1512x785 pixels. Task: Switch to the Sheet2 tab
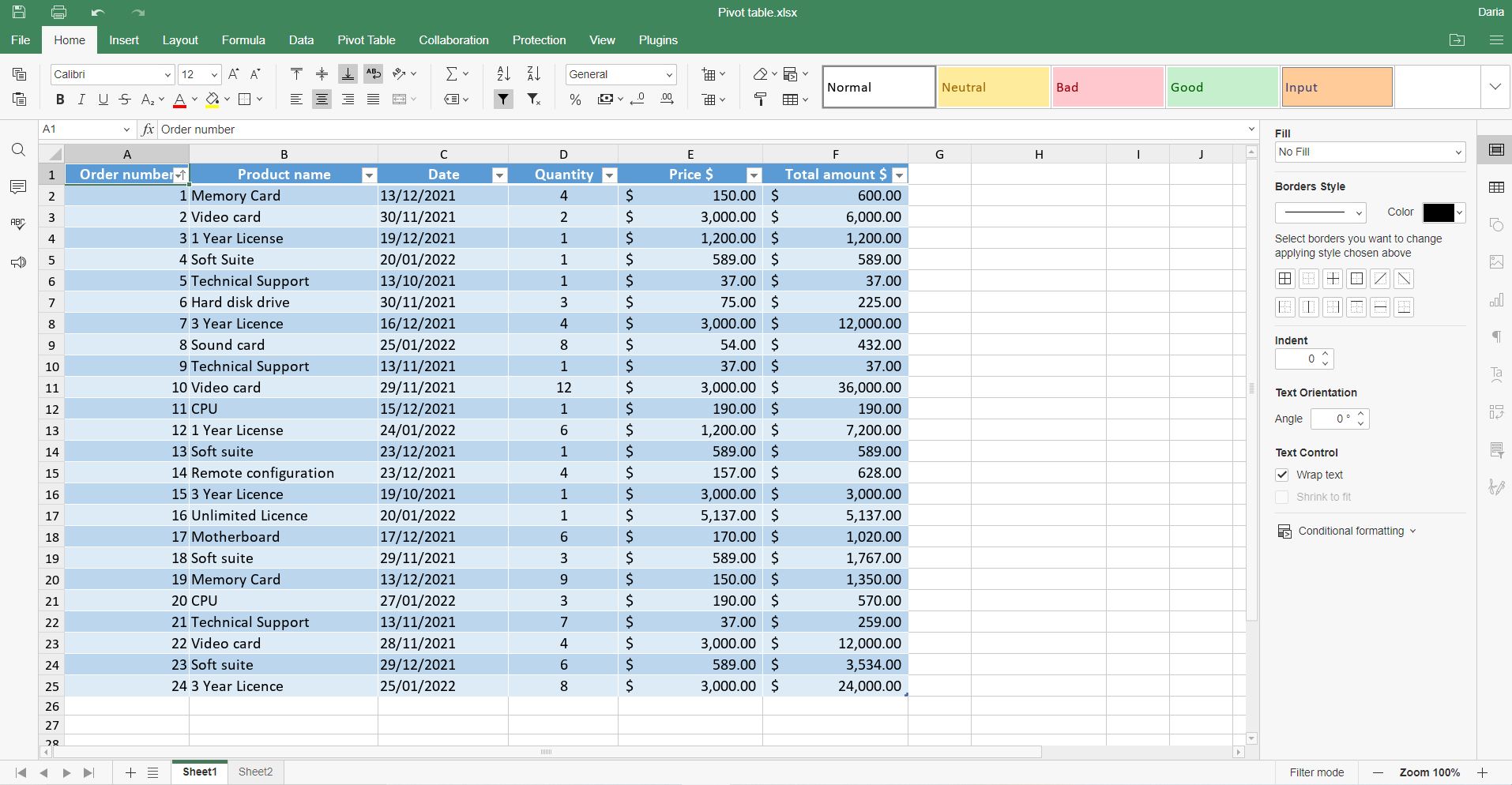255,772
